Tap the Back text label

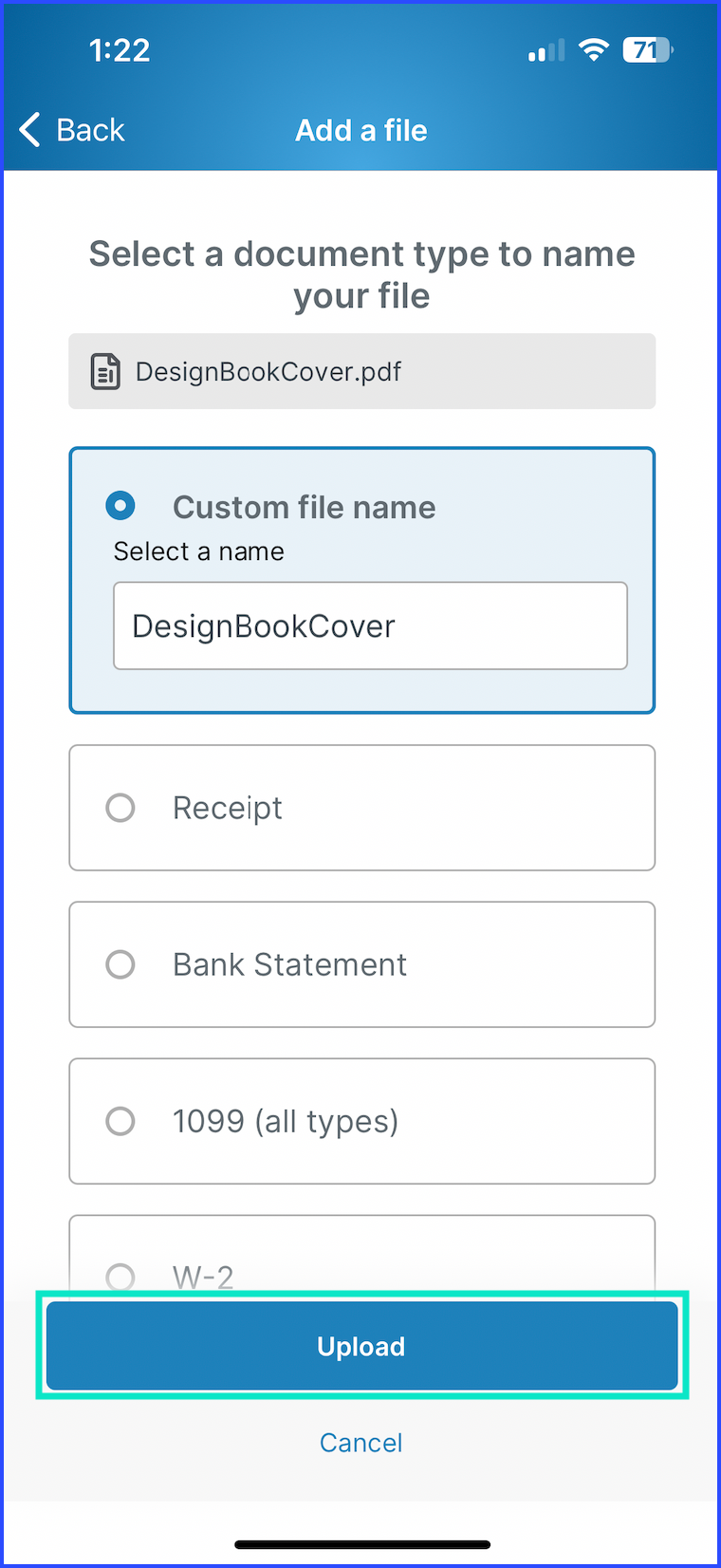tap(90, 129)
